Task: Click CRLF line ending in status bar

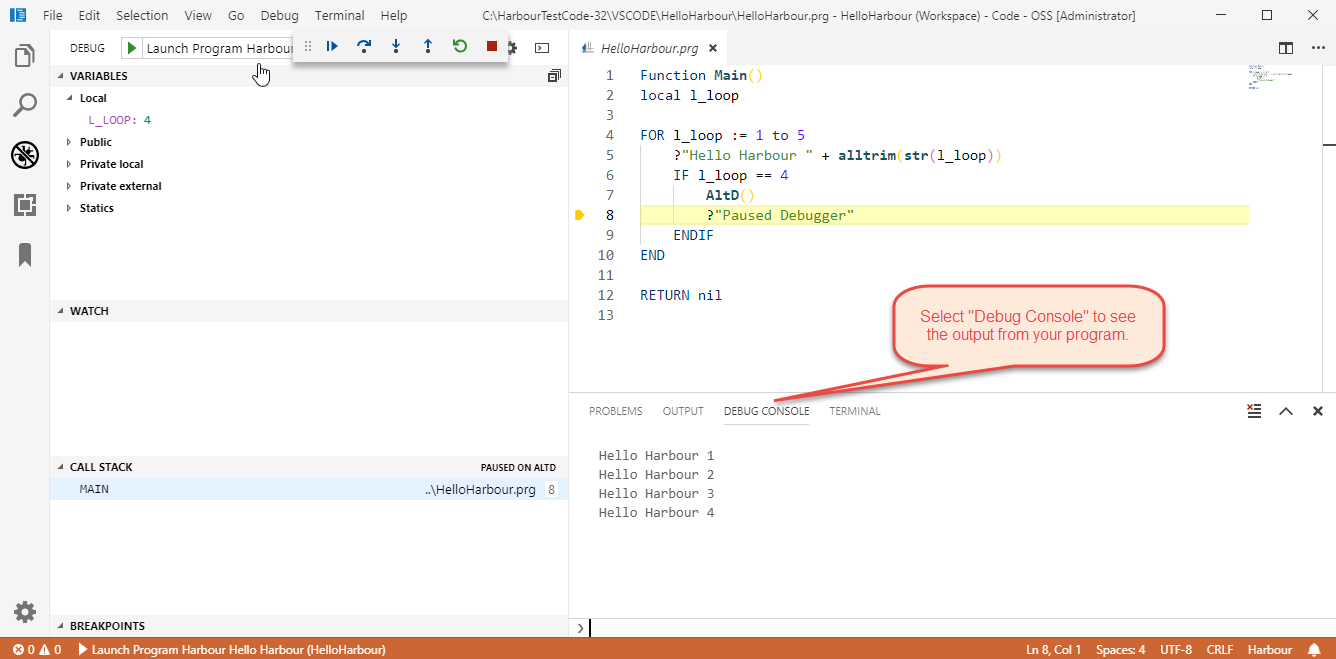Action: (x=1219, y=650)
